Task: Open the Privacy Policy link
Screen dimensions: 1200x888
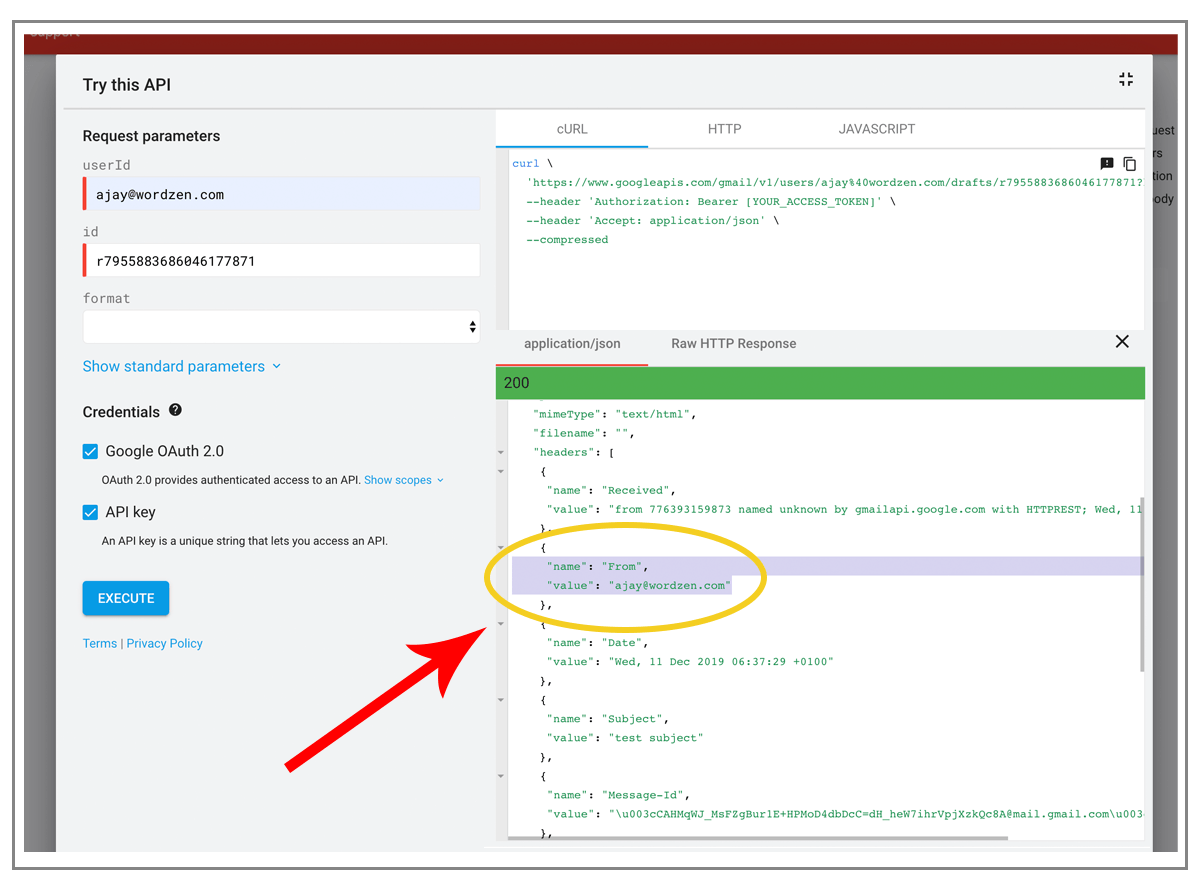Action: coord(165,643)
